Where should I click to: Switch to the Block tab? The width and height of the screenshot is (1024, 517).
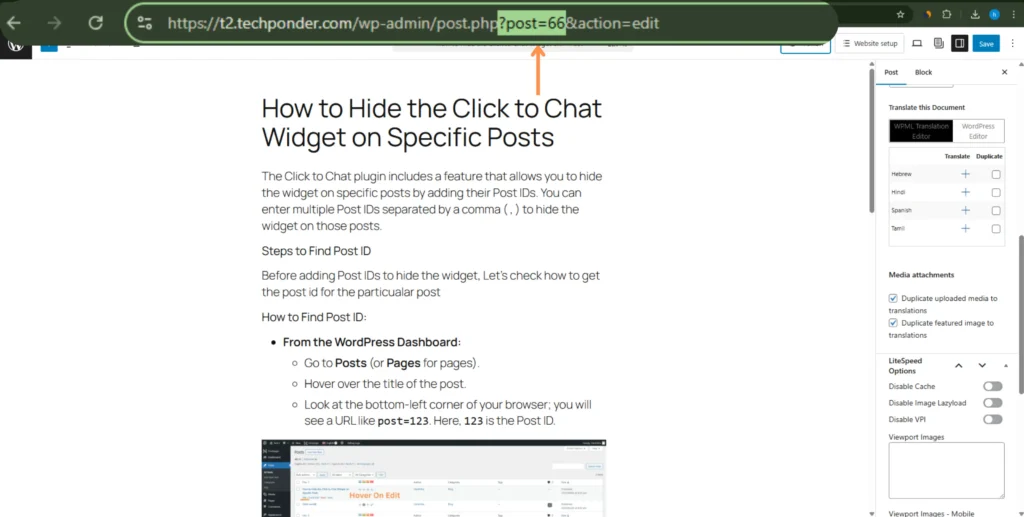[x=923, y=72]
